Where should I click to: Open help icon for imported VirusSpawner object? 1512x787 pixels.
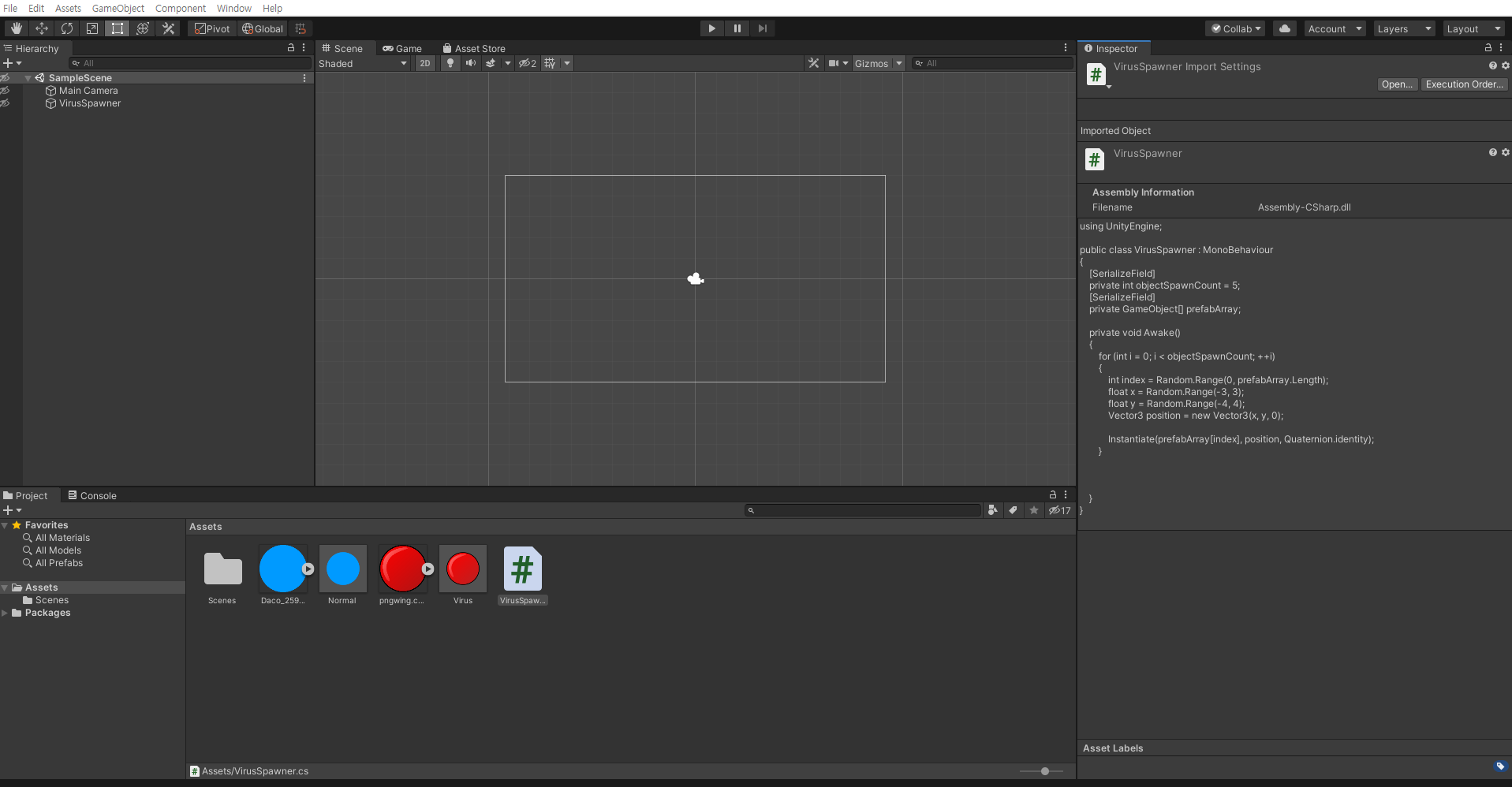1492,153
